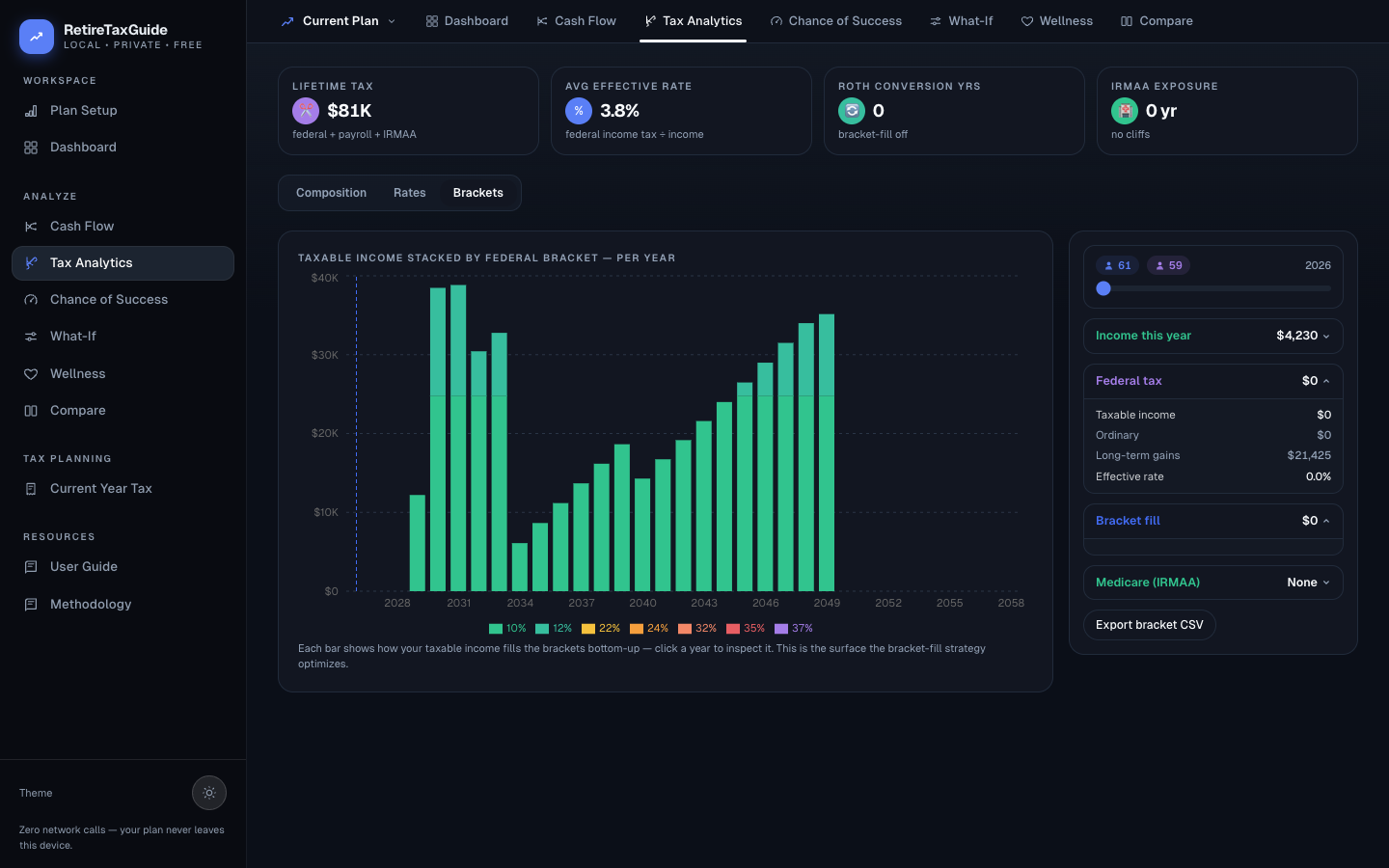Click the User Guide icon

pos(31,567)
